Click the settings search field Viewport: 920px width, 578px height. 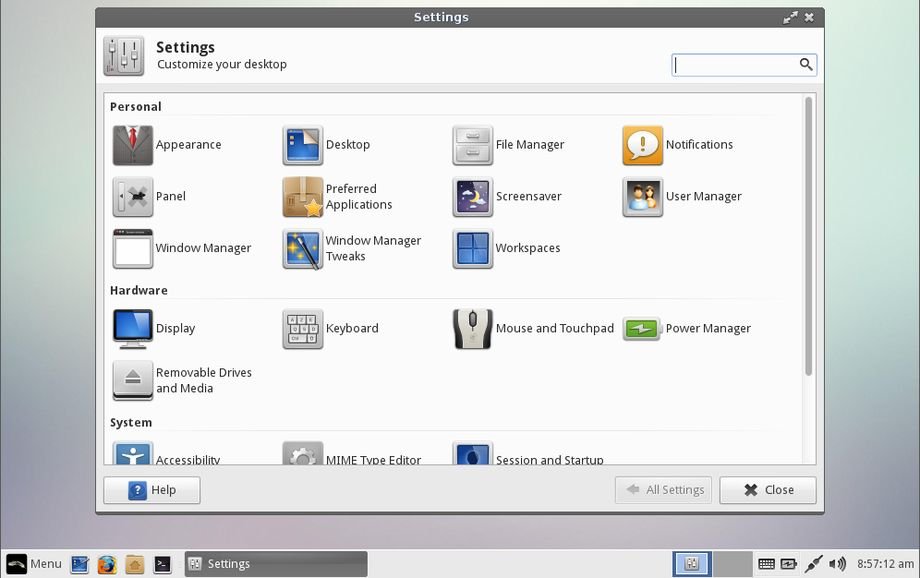735,65
